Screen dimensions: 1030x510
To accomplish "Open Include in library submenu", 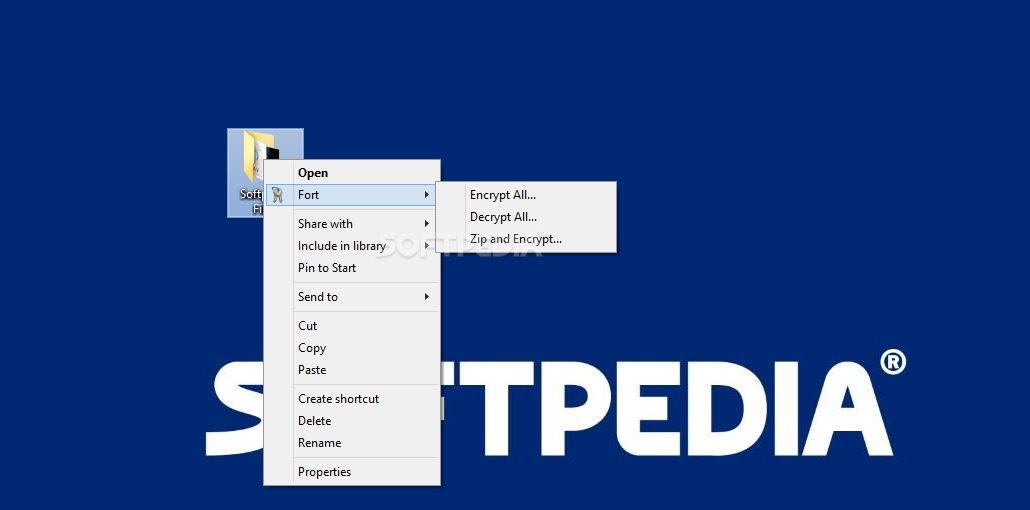I will coord(351,246).
